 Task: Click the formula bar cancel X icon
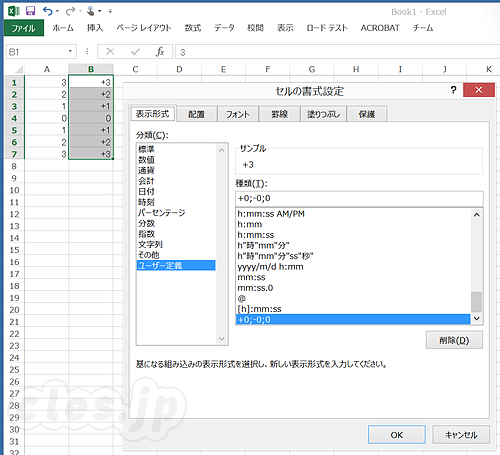click(110, 52)
